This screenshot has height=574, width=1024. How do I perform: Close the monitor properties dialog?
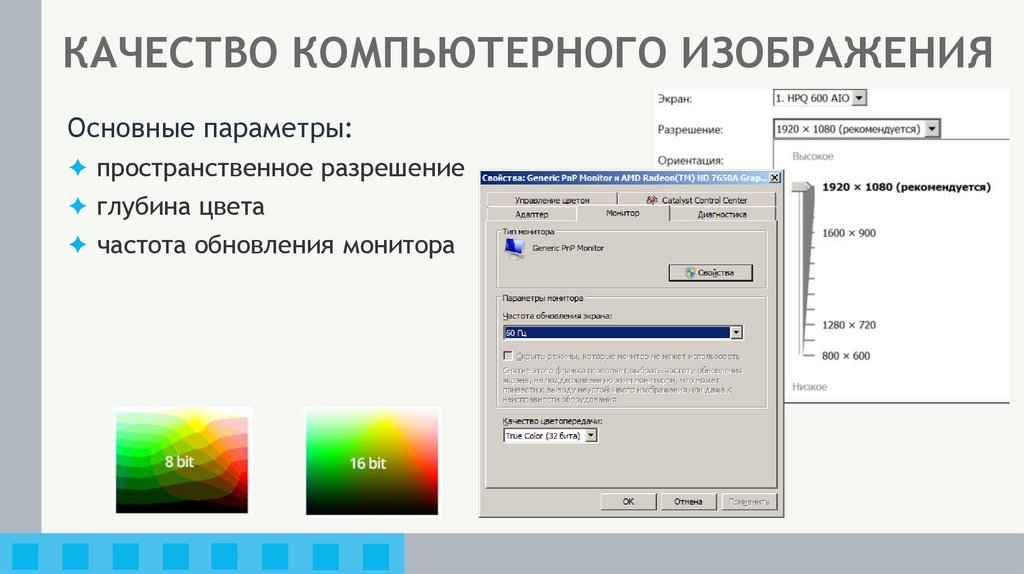coord(775,178)
